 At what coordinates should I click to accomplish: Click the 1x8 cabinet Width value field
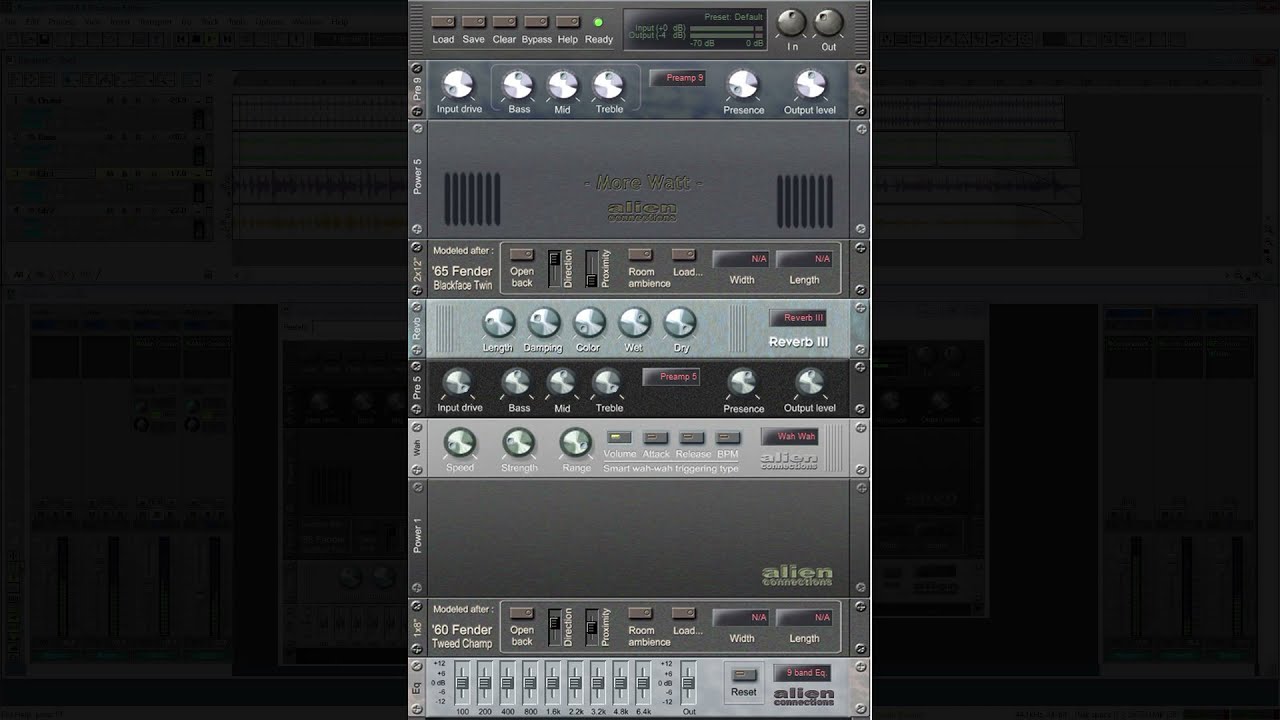[x=741, y=617]
